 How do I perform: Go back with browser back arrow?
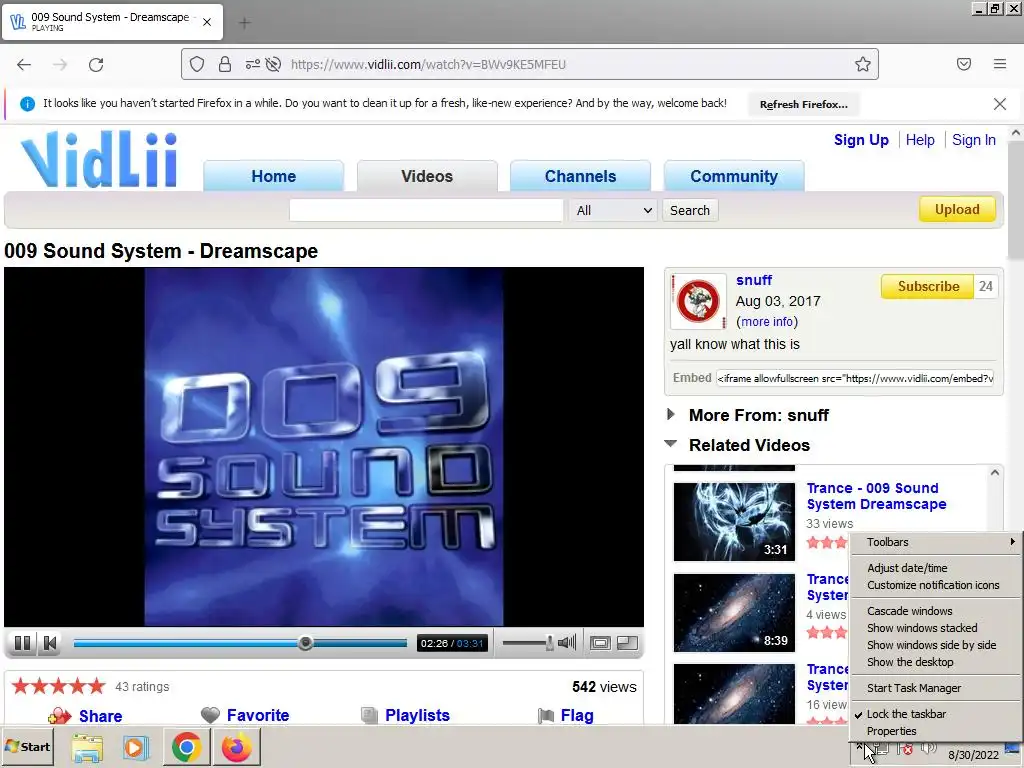[x=24, y=65]
